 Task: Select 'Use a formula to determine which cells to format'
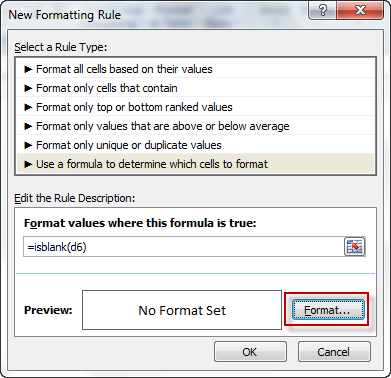click(195, 164)
